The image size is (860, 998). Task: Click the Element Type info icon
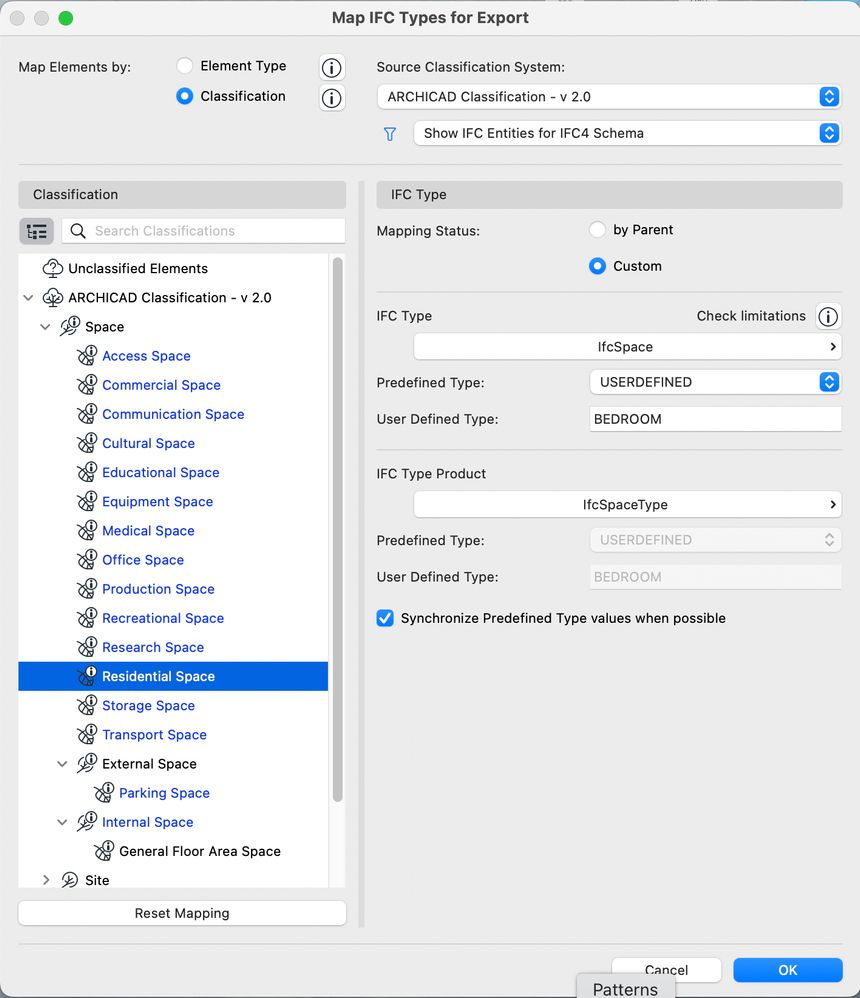(x=332, y=67)
